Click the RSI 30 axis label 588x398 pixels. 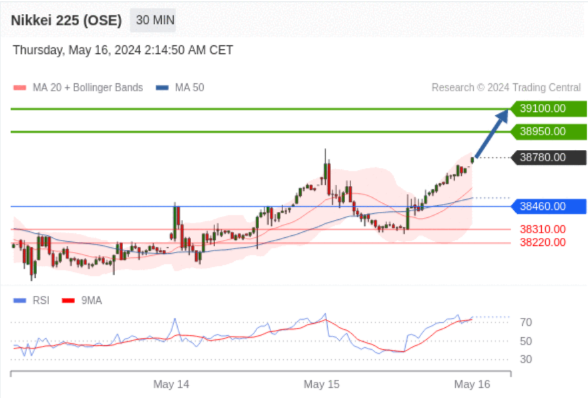(x=526, y=359)
